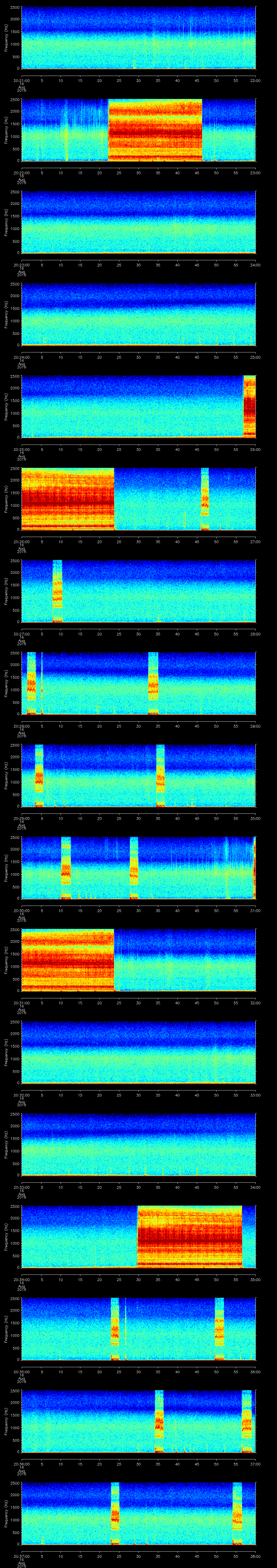The height and width of the screenshot is (1568, 277).
Task: Select the burst near 51s in the 20:35:00 panel
Action: [x=219, y=1329]
